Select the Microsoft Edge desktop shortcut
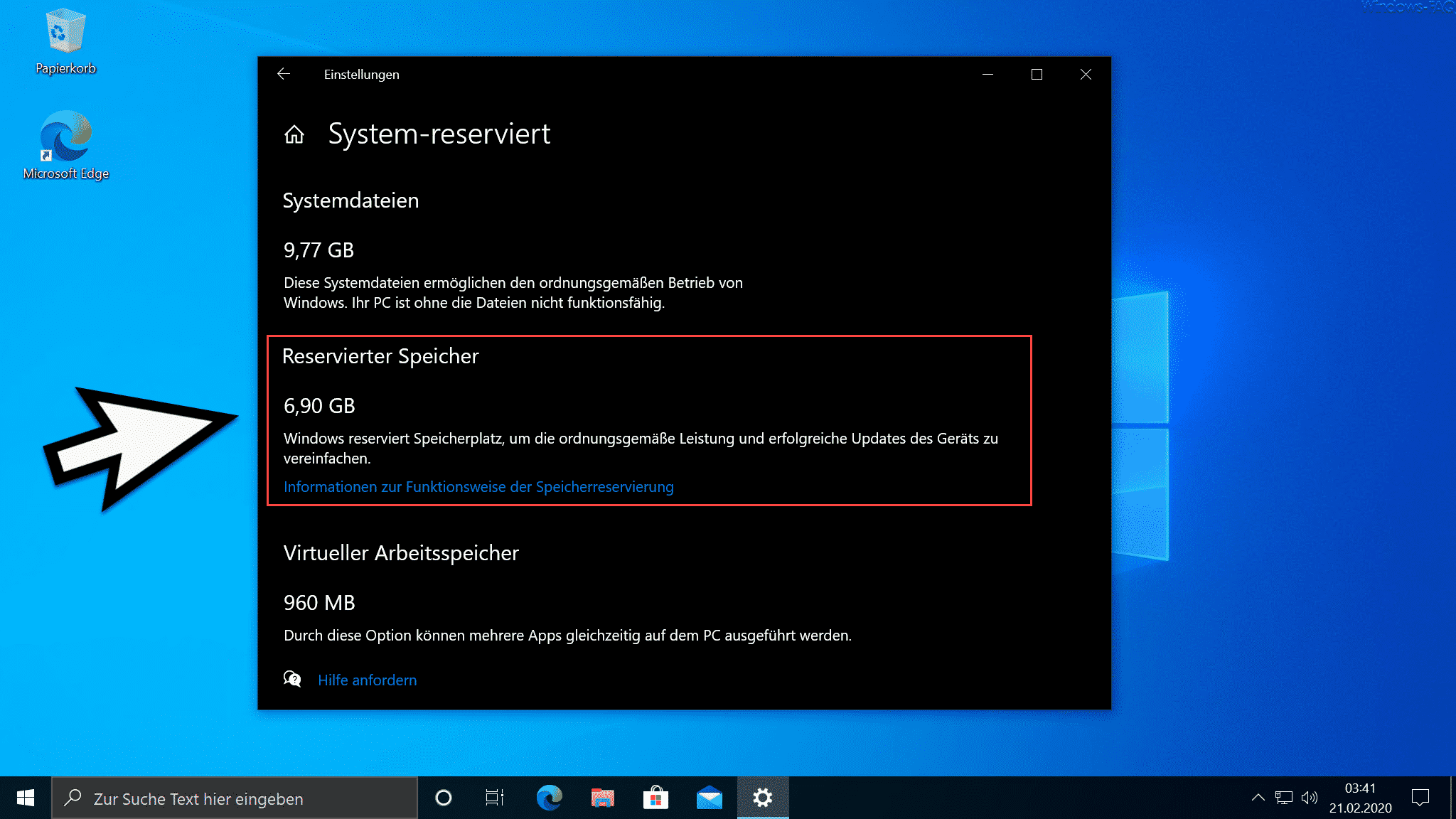The width and height of the screenshot is (1456, 819). (x=65, y=146)
